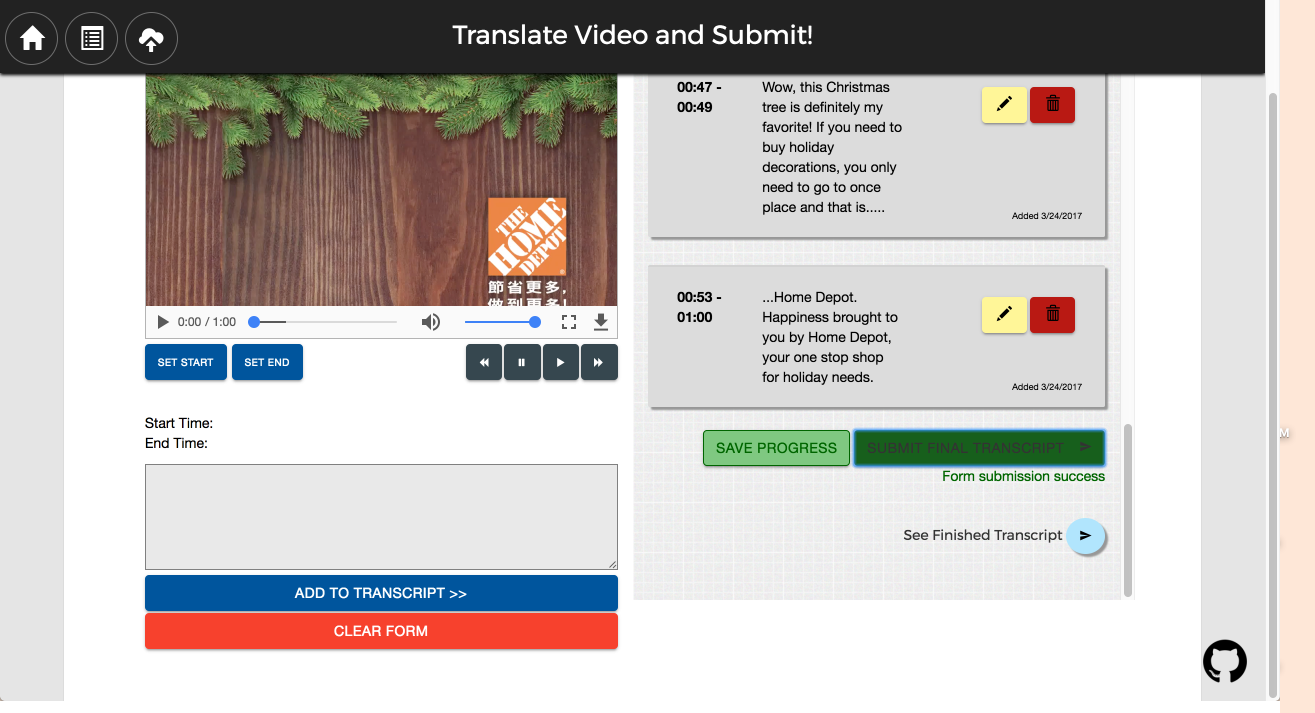Click into the transcript text area

pos(381,517)
